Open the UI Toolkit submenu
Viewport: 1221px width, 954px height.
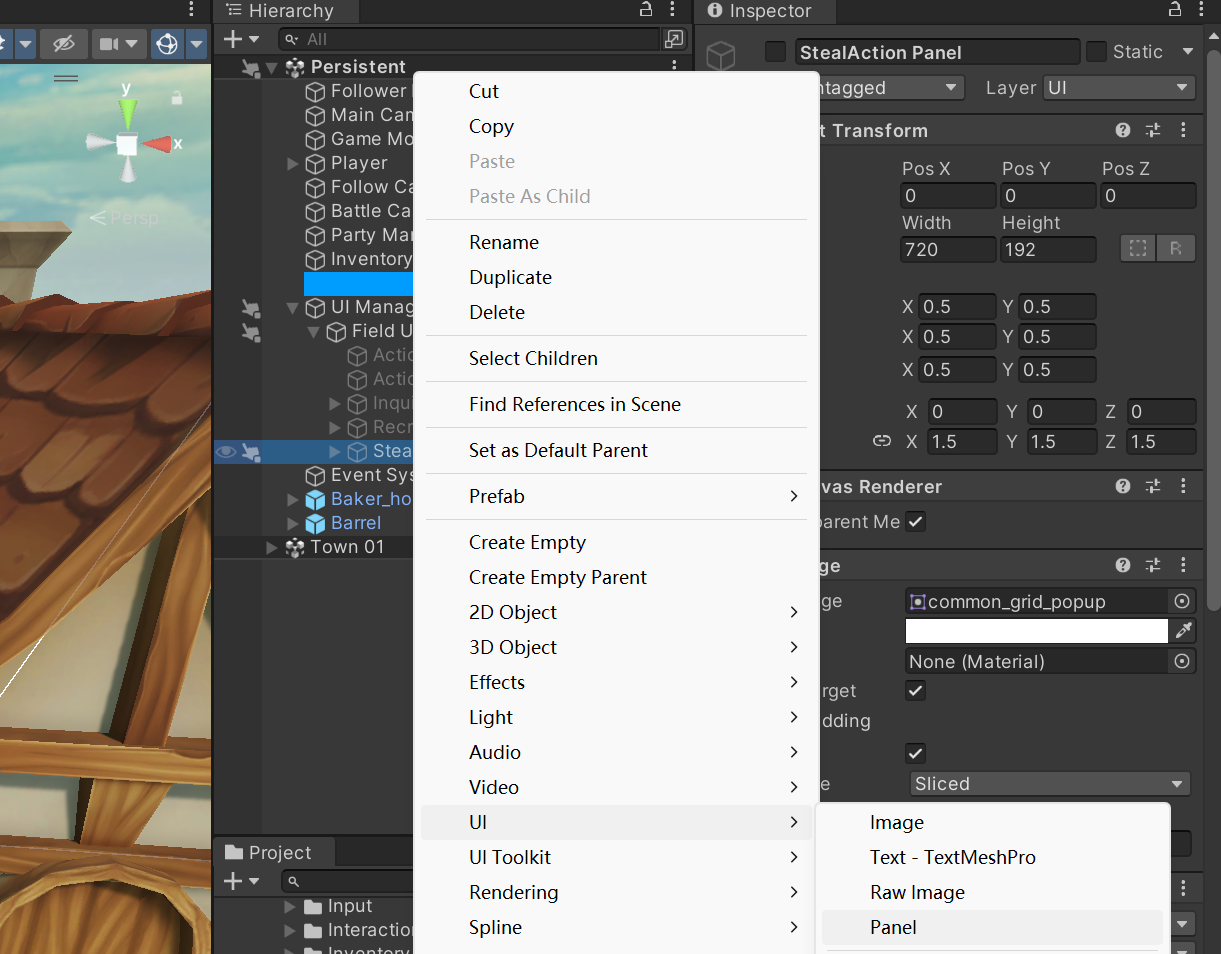pos(616,857)
